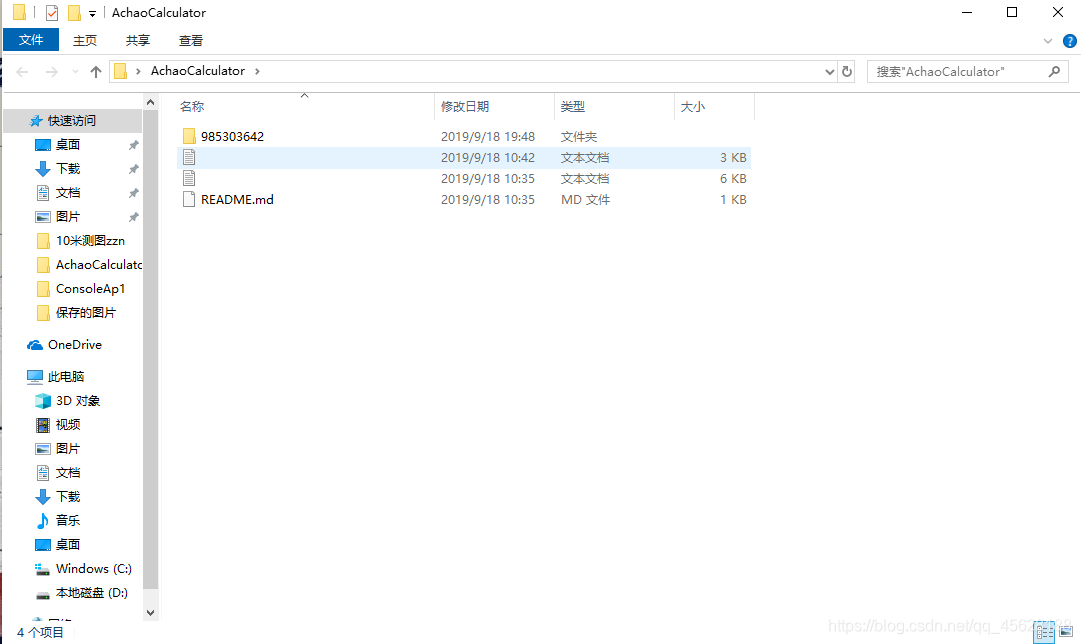Go up one folder level

coord(96,72)
